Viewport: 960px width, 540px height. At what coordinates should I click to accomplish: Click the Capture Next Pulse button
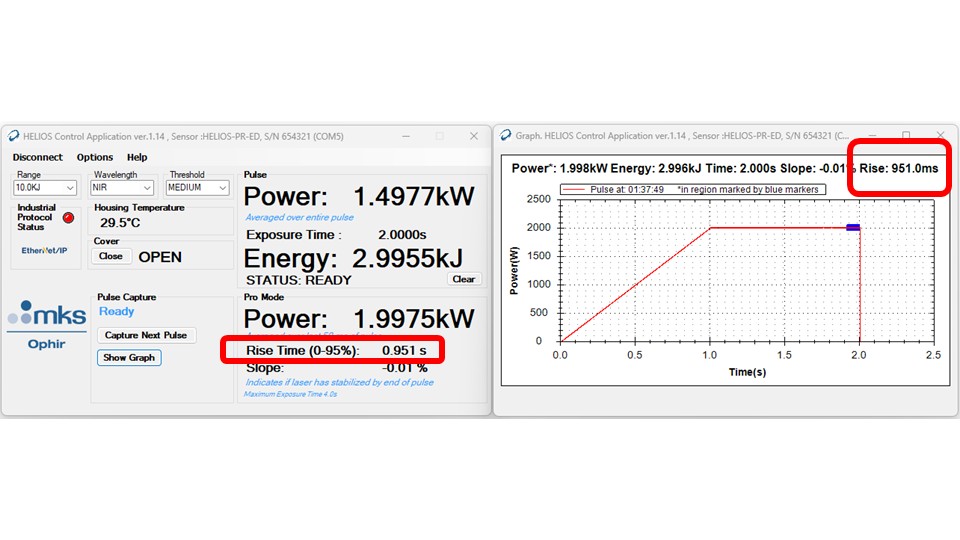[x=147, y=335]
